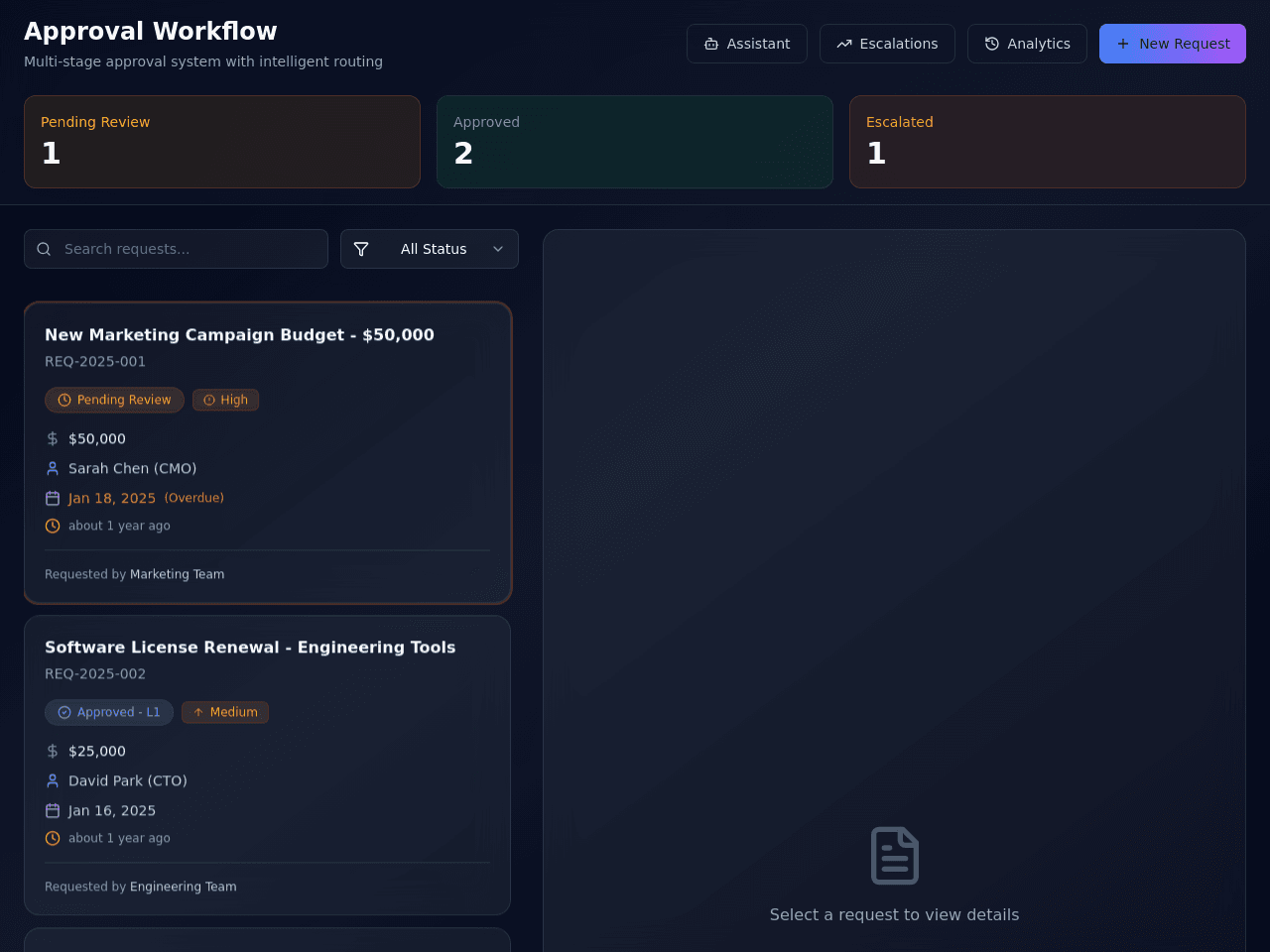Click the David Park (CTO) approver name
Image resolution: width=1270 pixels, height=952 pixels.
(128, 780)
